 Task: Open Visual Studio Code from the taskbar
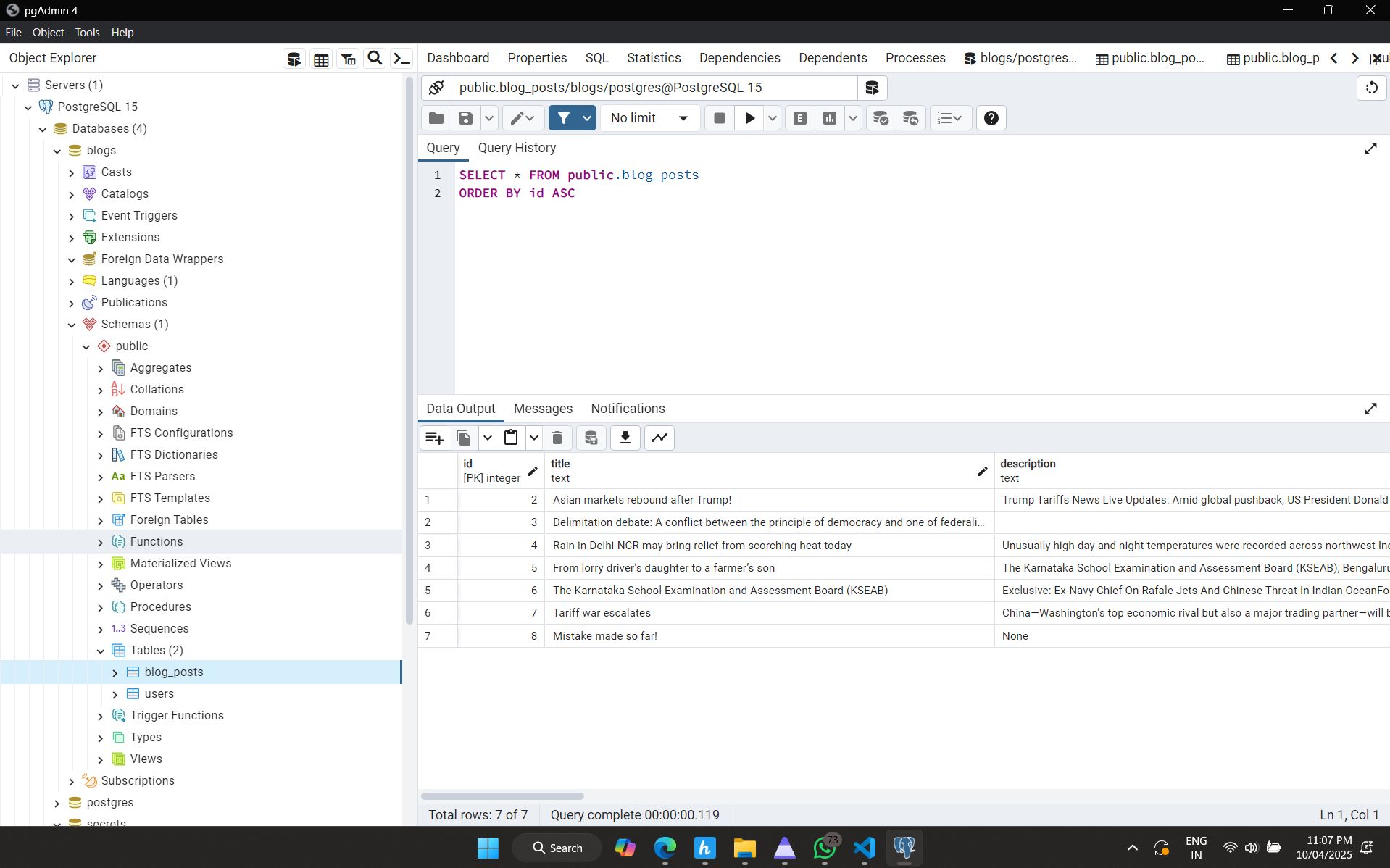coord(864,848)
